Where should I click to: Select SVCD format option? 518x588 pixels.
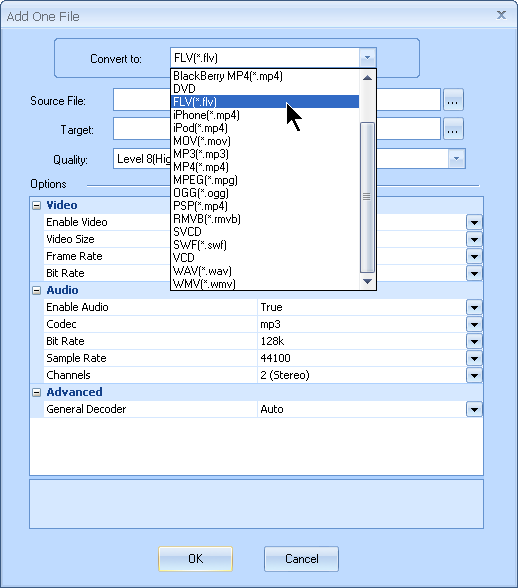pyautogui.click(x=265, y=232)
